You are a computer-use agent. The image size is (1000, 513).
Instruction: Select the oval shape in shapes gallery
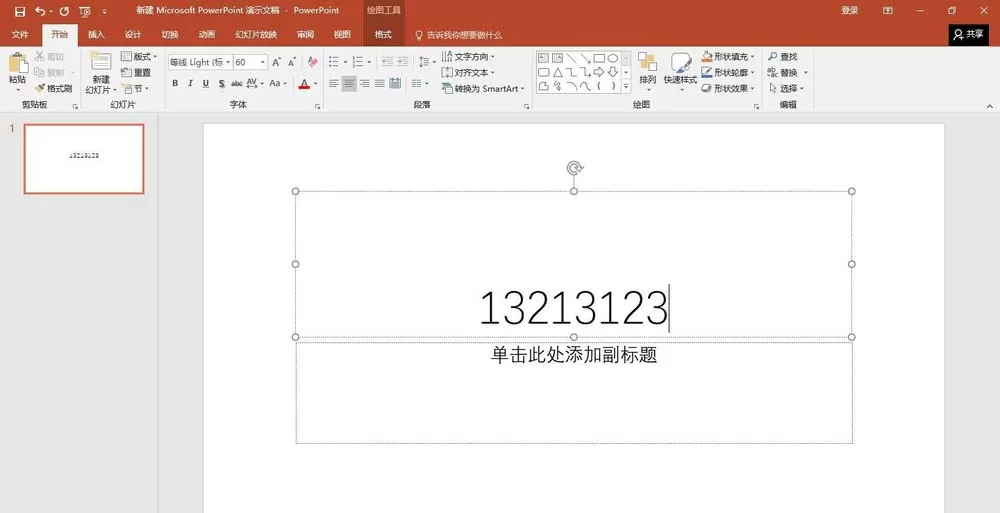(x=613, y=58)
